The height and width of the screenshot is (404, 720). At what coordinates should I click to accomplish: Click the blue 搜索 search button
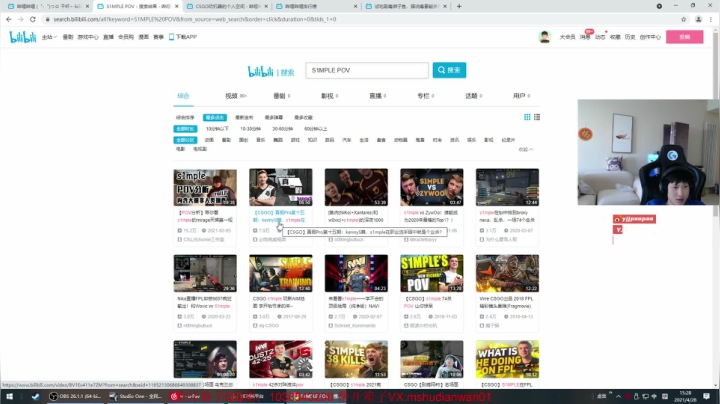[449, 70]
